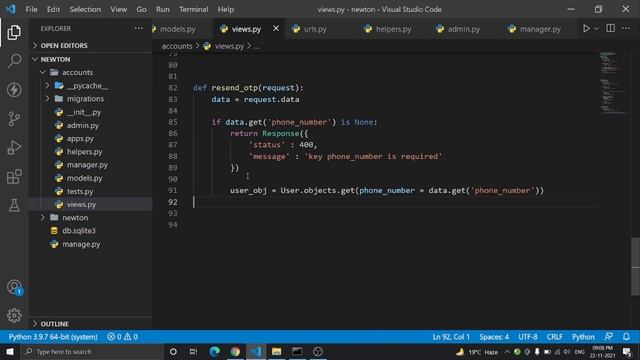Open the Thunder Client lightning icon
The width and height of the screenshot is (640, 360).
pos(14,90)
